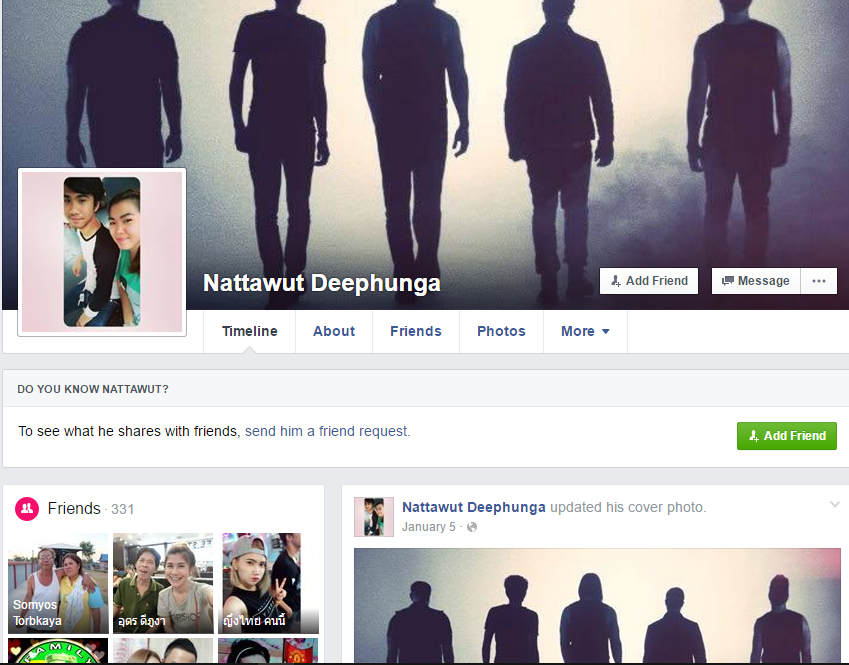Image resolution: width=849 pixels, height=665 pixels.
Task: Expand the More dropdown tab
Action: click(585, 331)
